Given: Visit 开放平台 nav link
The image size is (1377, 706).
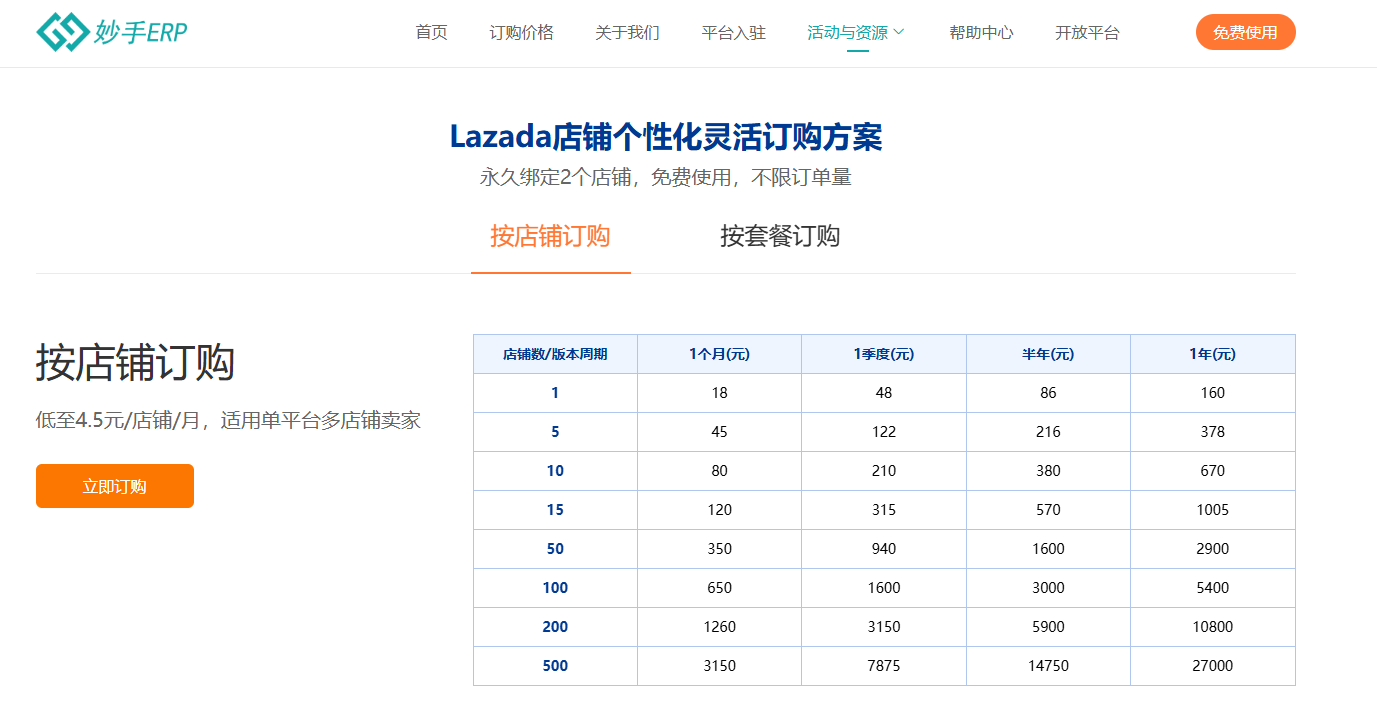Looking at the screenshot, I should click(1087, 33).
